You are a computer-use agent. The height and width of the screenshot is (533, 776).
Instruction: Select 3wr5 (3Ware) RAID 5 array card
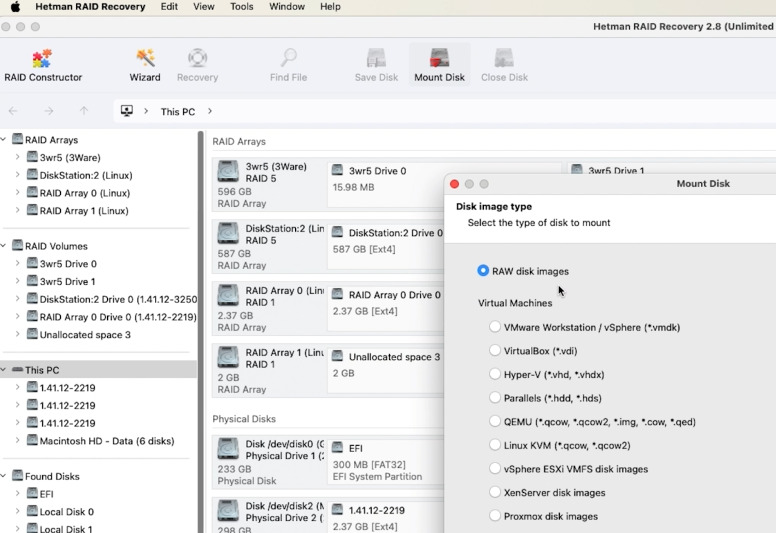coord(268,185)
